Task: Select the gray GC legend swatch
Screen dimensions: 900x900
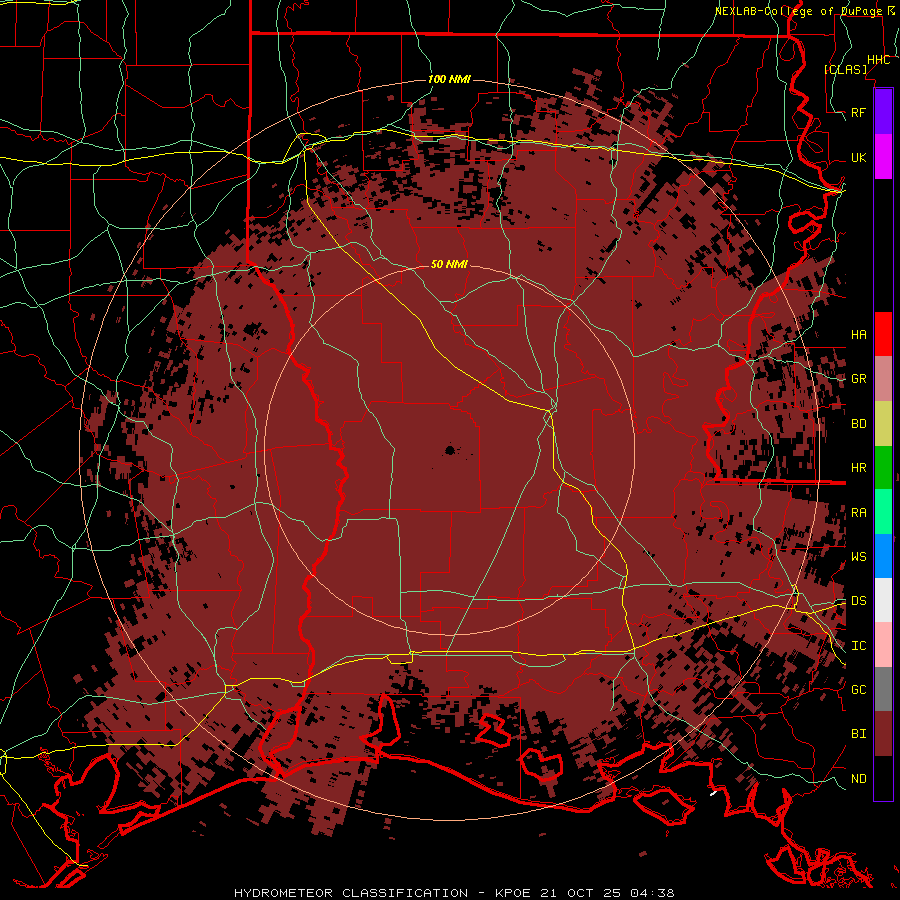Action: coord(883,689)
